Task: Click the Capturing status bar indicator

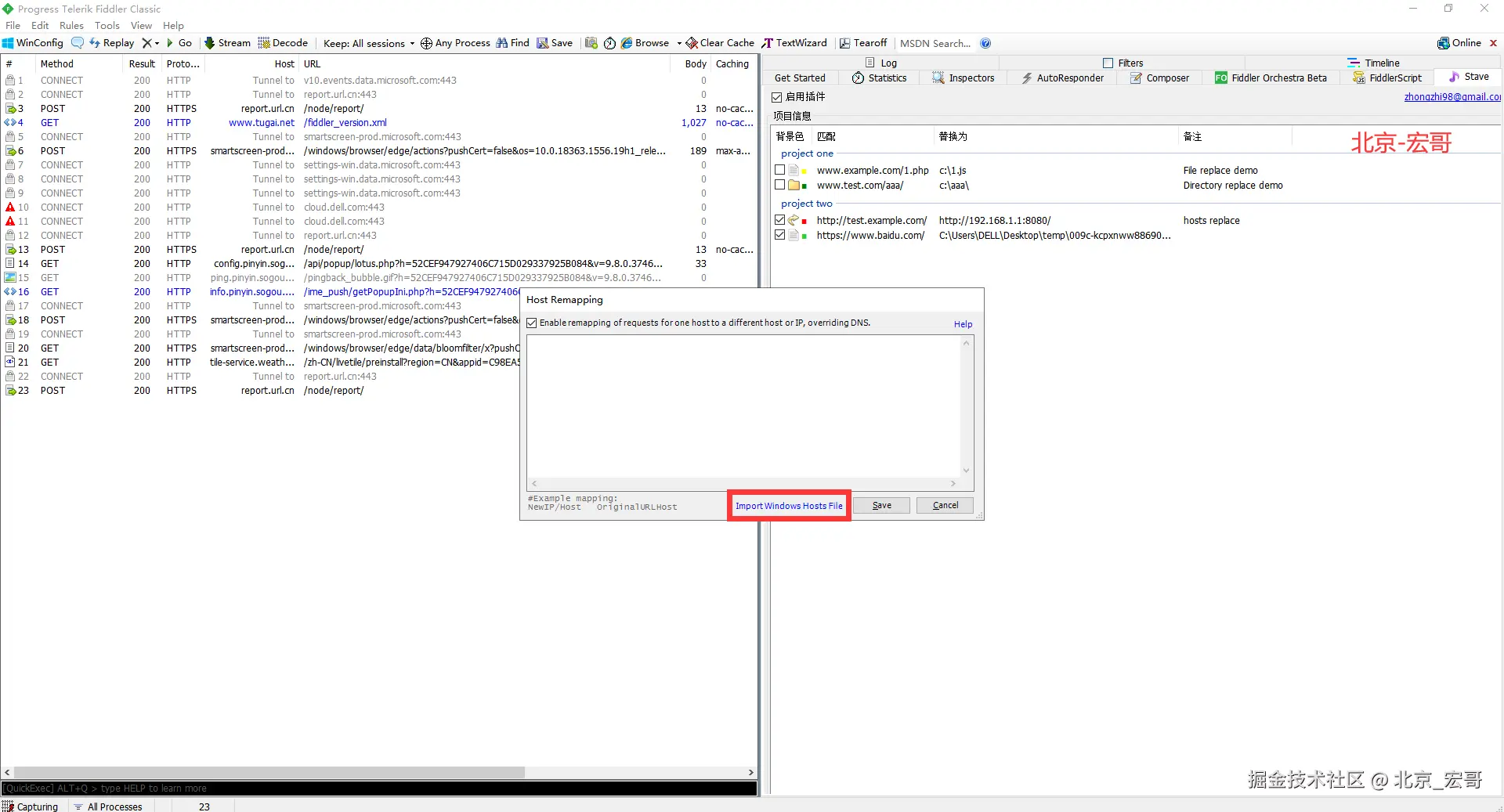Action: point(31,807)
